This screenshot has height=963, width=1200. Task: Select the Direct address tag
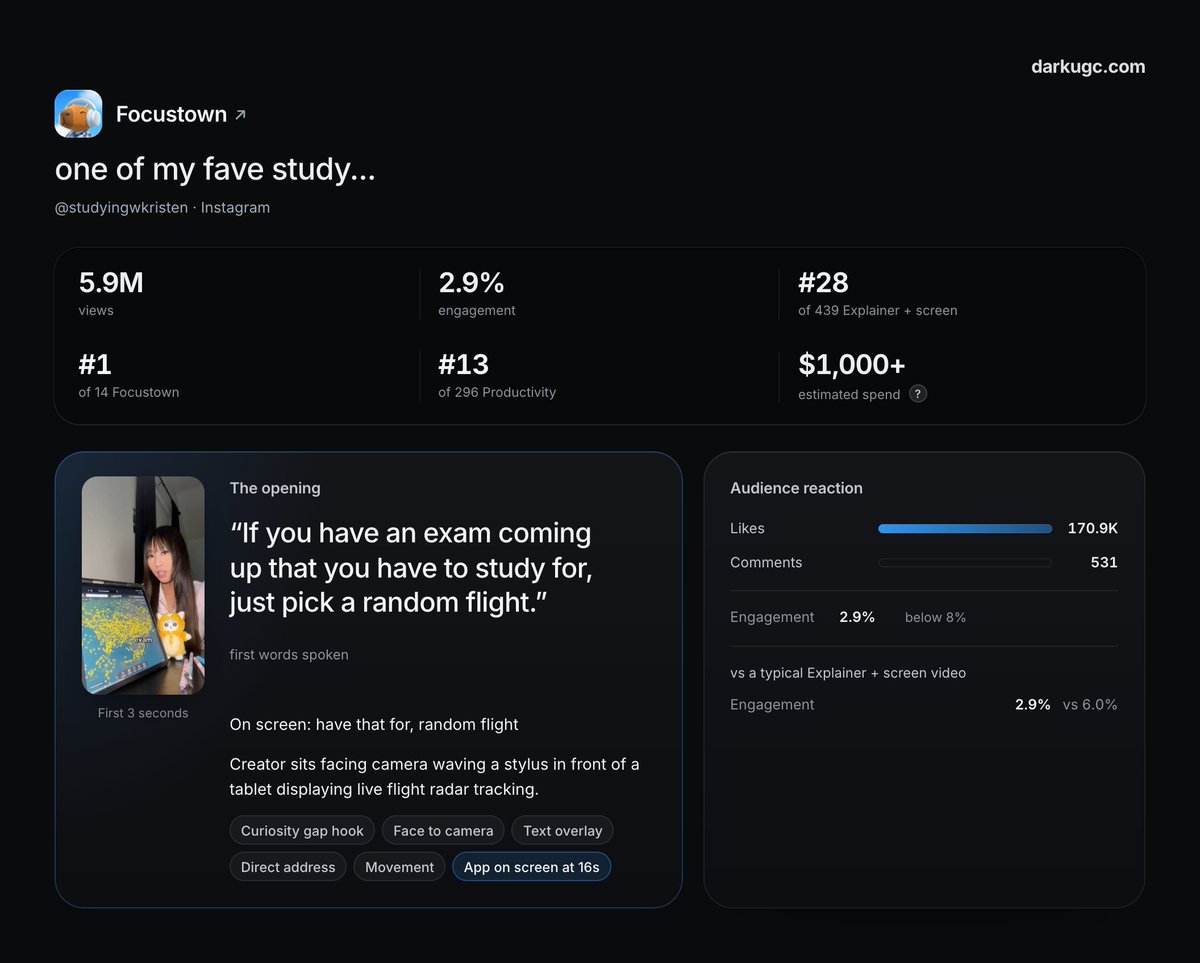click(x=288, y=867)
